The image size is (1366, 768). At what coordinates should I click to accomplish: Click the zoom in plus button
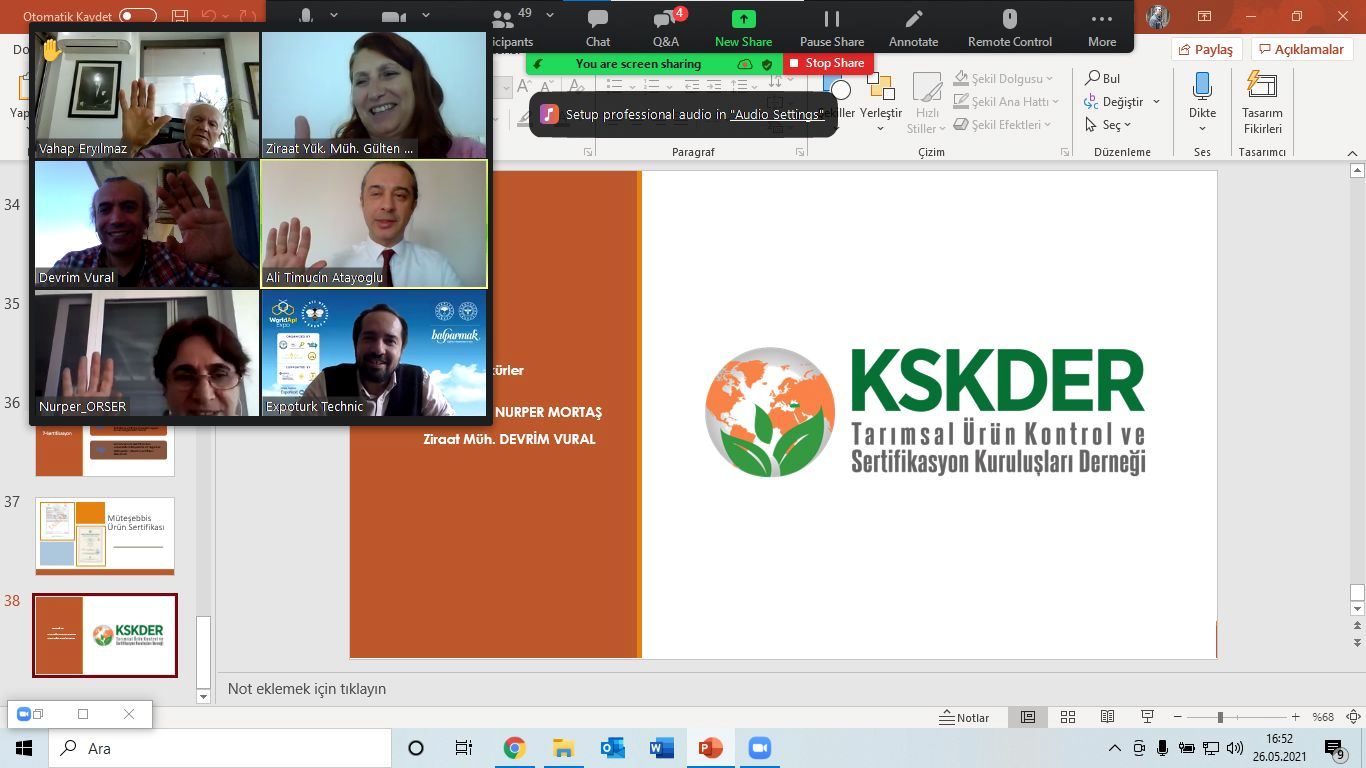pos(1296,717)
